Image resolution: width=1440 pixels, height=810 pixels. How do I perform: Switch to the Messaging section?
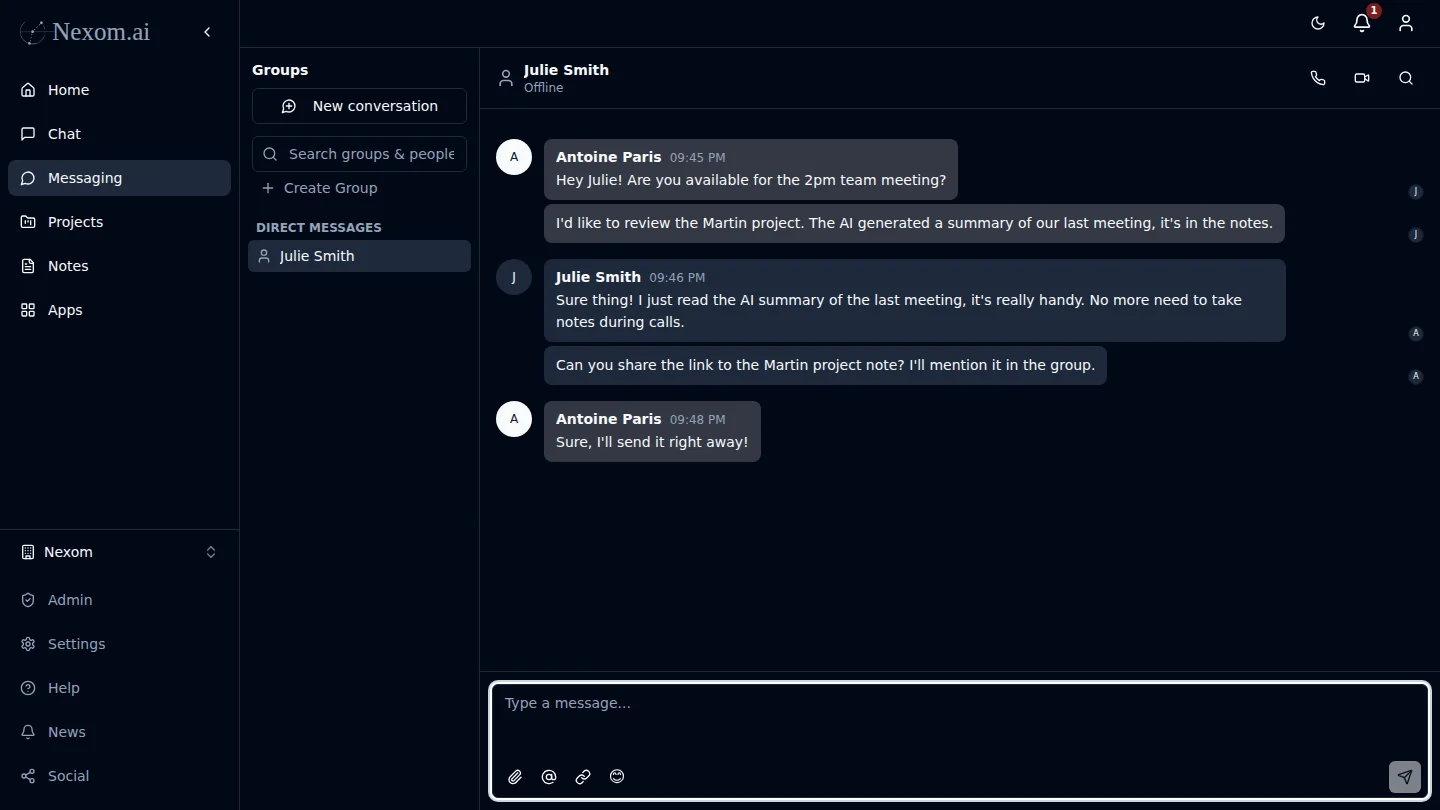coord(84,178)
